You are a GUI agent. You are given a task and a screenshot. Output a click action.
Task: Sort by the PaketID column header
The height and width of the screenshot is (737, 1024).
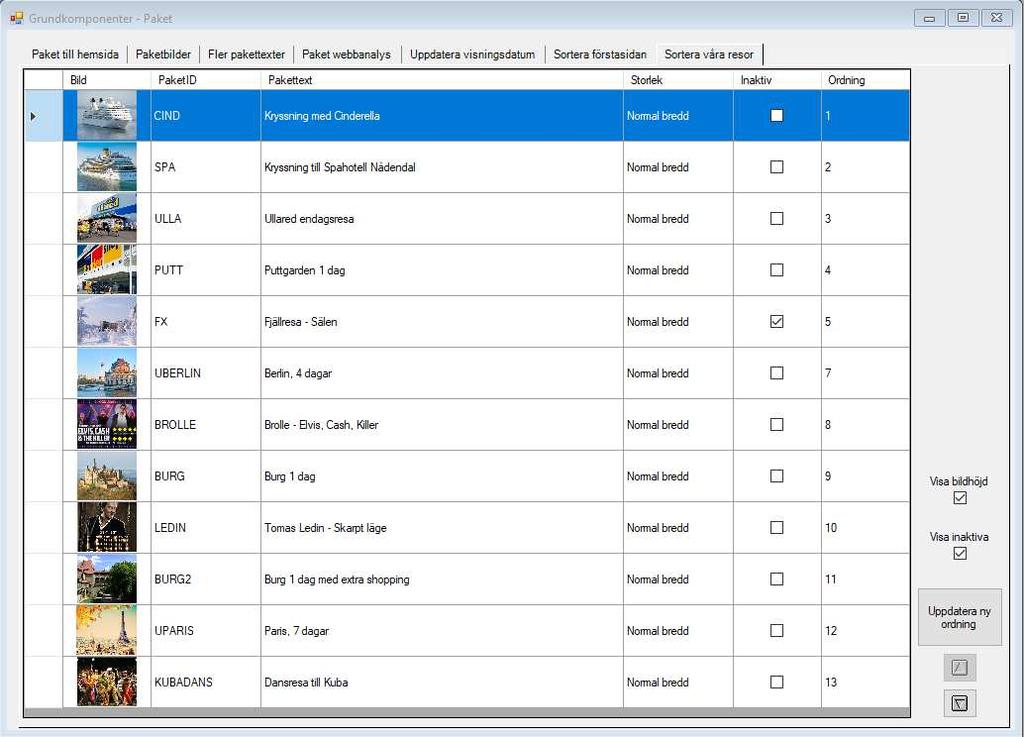[206, 80]
